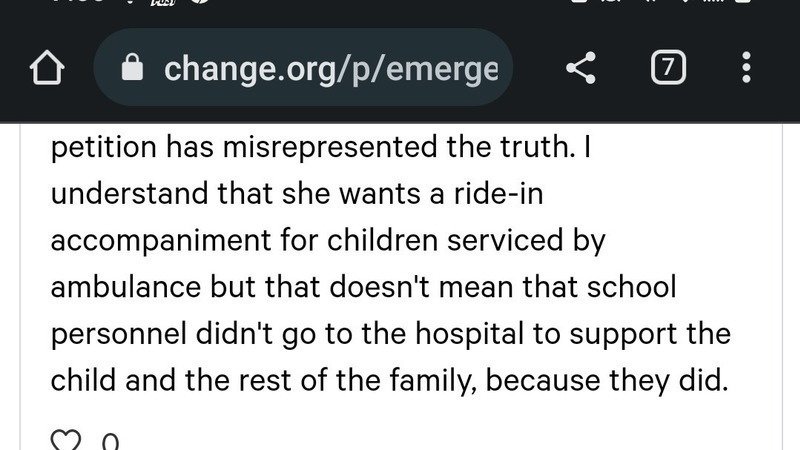Share this page using the share icon

click(581, 69)
